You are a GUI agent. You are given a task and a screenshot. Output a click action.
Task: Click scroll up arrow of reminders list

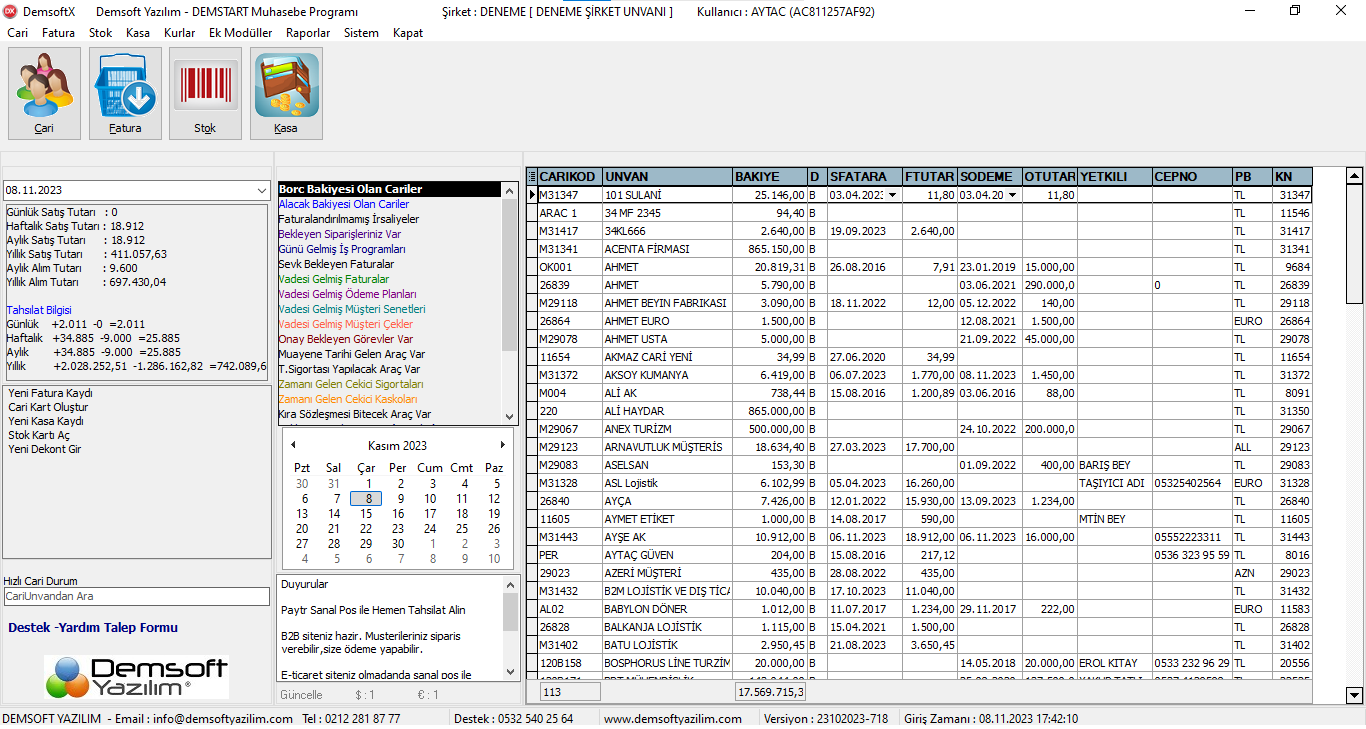click(510, 190)
